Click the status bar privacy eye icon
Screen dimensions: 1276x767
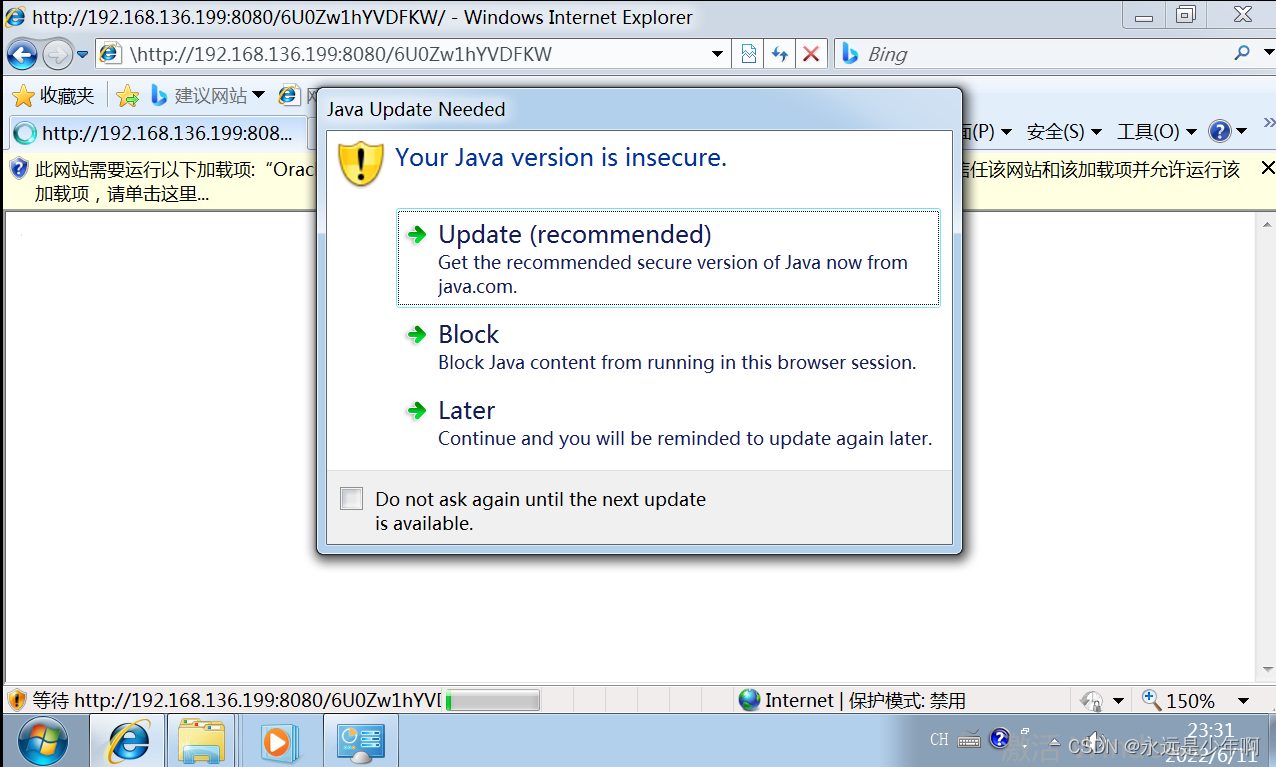pos(1093,701)
